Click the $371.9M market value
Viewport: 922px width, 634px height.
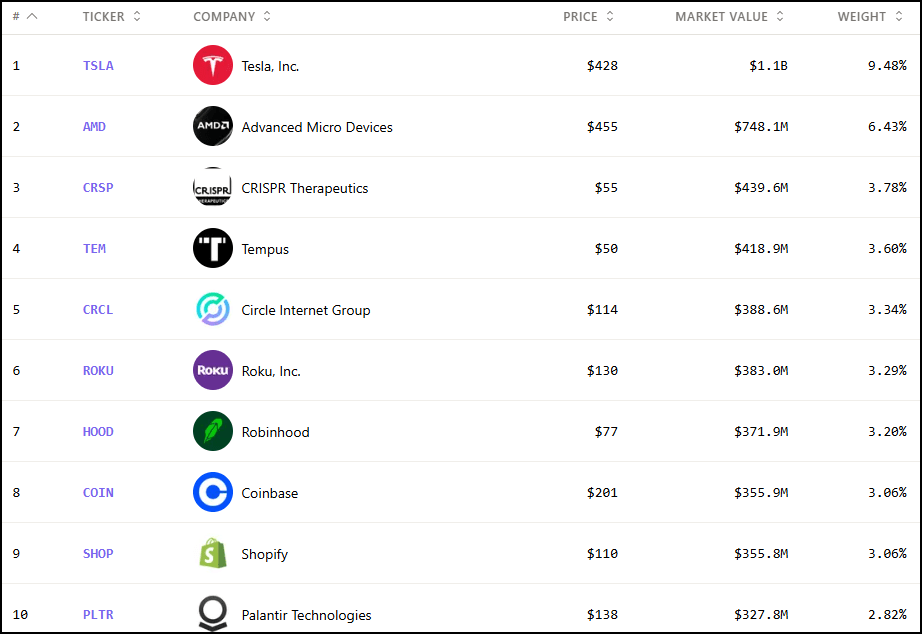[761, 432]
